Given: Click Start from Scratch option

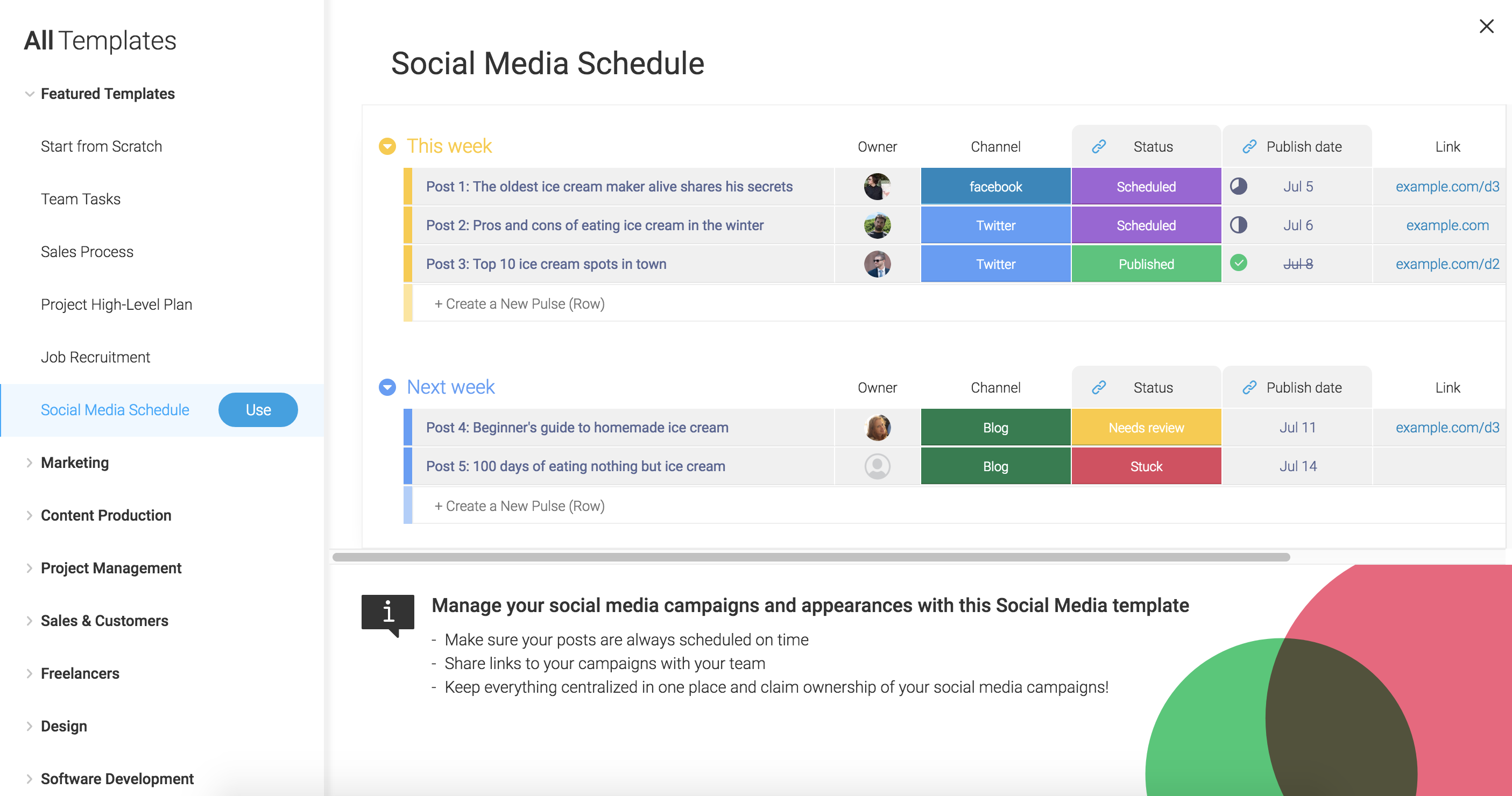Looking at the screenshot, I should click(x=102, y=146).
